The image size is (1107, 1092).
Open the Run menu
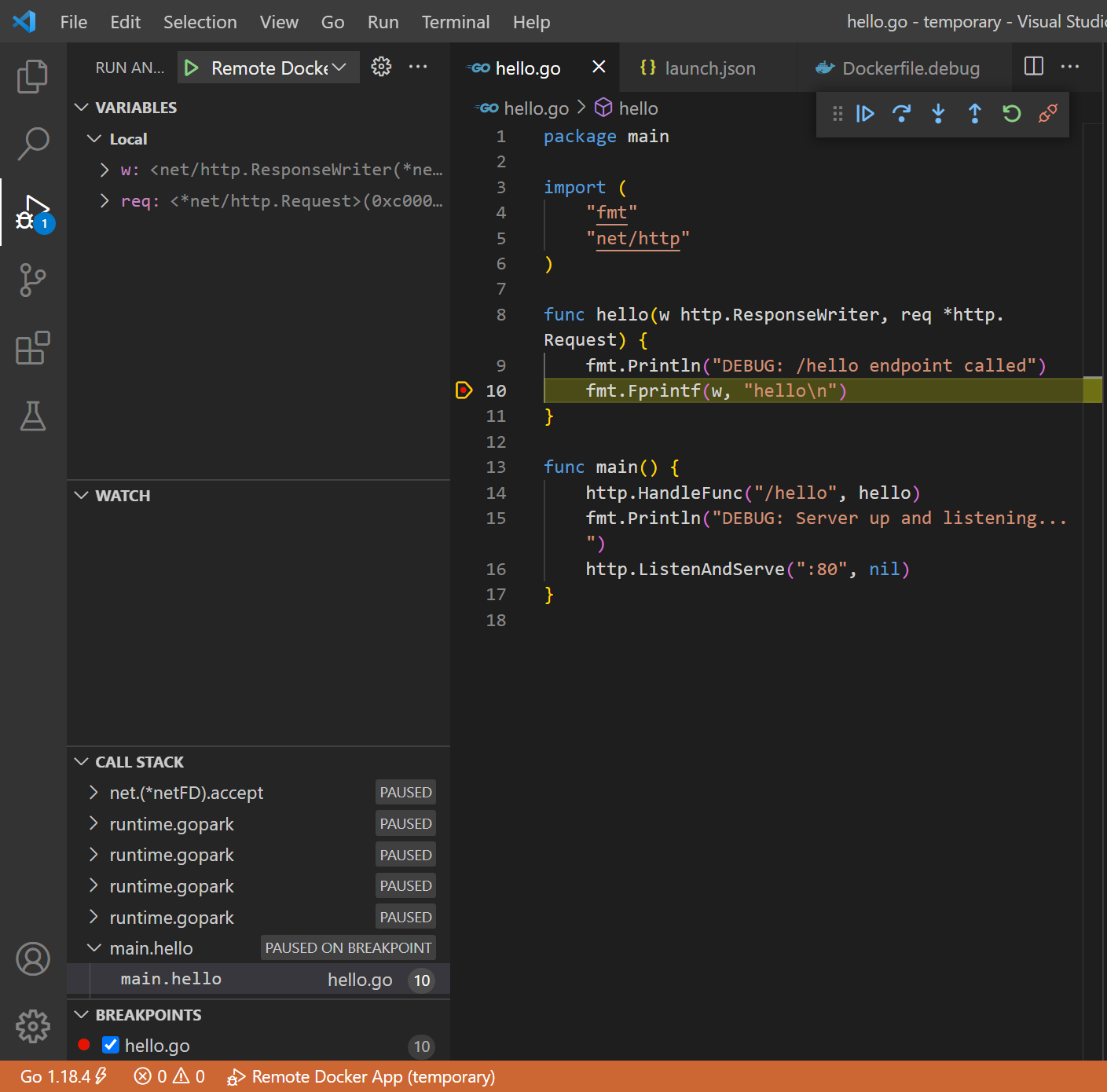[383, 22]
